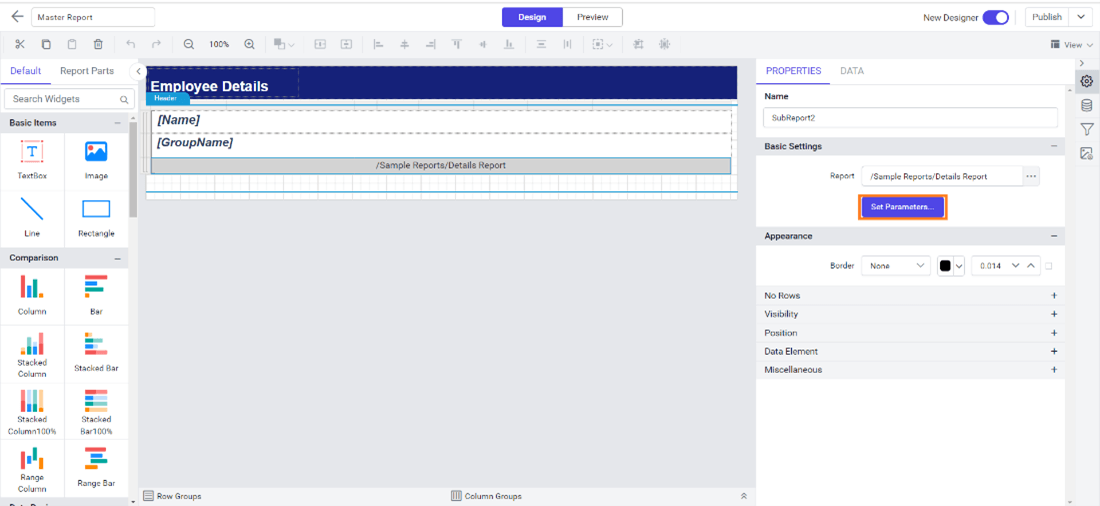Open the View dropdown menu
This screenshot has width=1100, height=506.
pos(1072,44)
